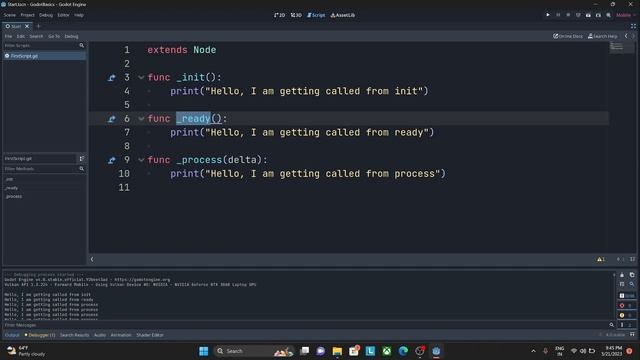Jump to _init in methods list
This screenshot has width=640, height=360.
[x=9, y=179]
